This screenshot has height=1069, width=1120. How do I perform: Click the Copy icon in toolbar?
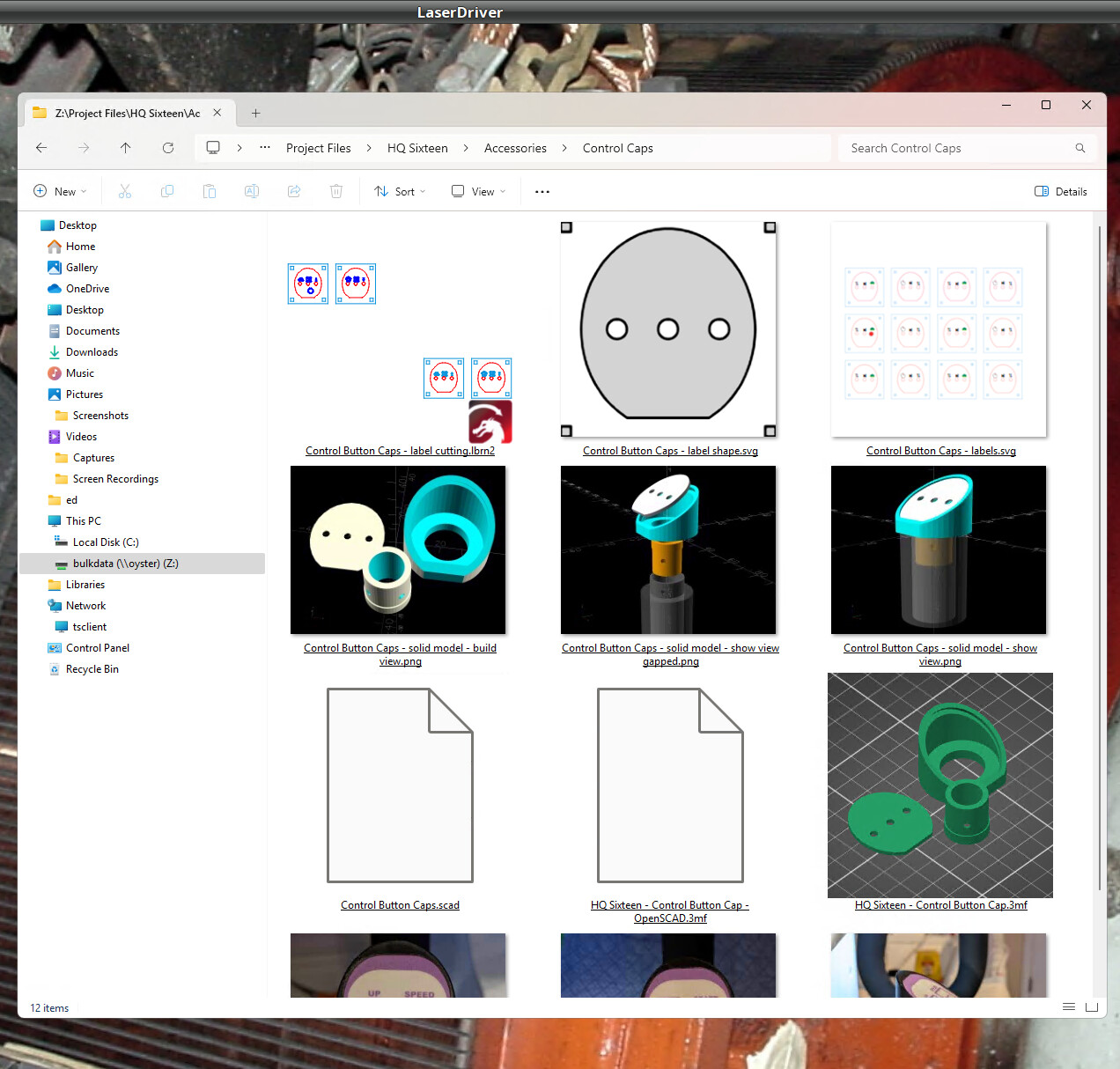tap(167, 191)
